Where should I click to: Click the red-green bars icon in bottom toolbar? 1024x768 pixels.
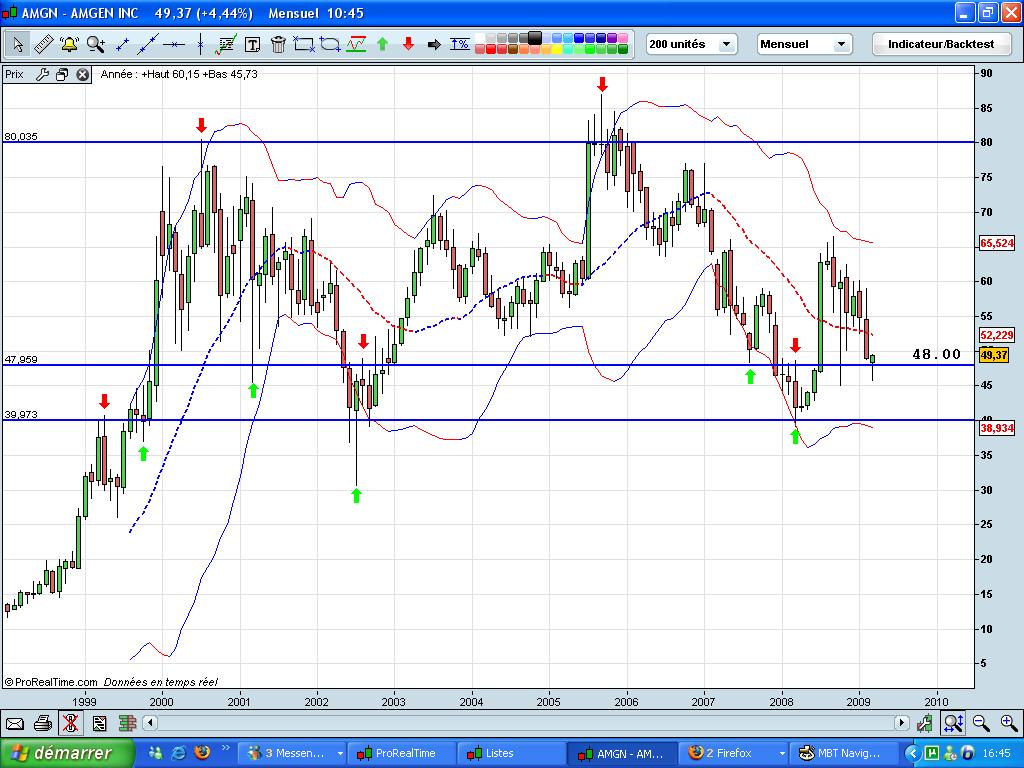pos(127,724)
